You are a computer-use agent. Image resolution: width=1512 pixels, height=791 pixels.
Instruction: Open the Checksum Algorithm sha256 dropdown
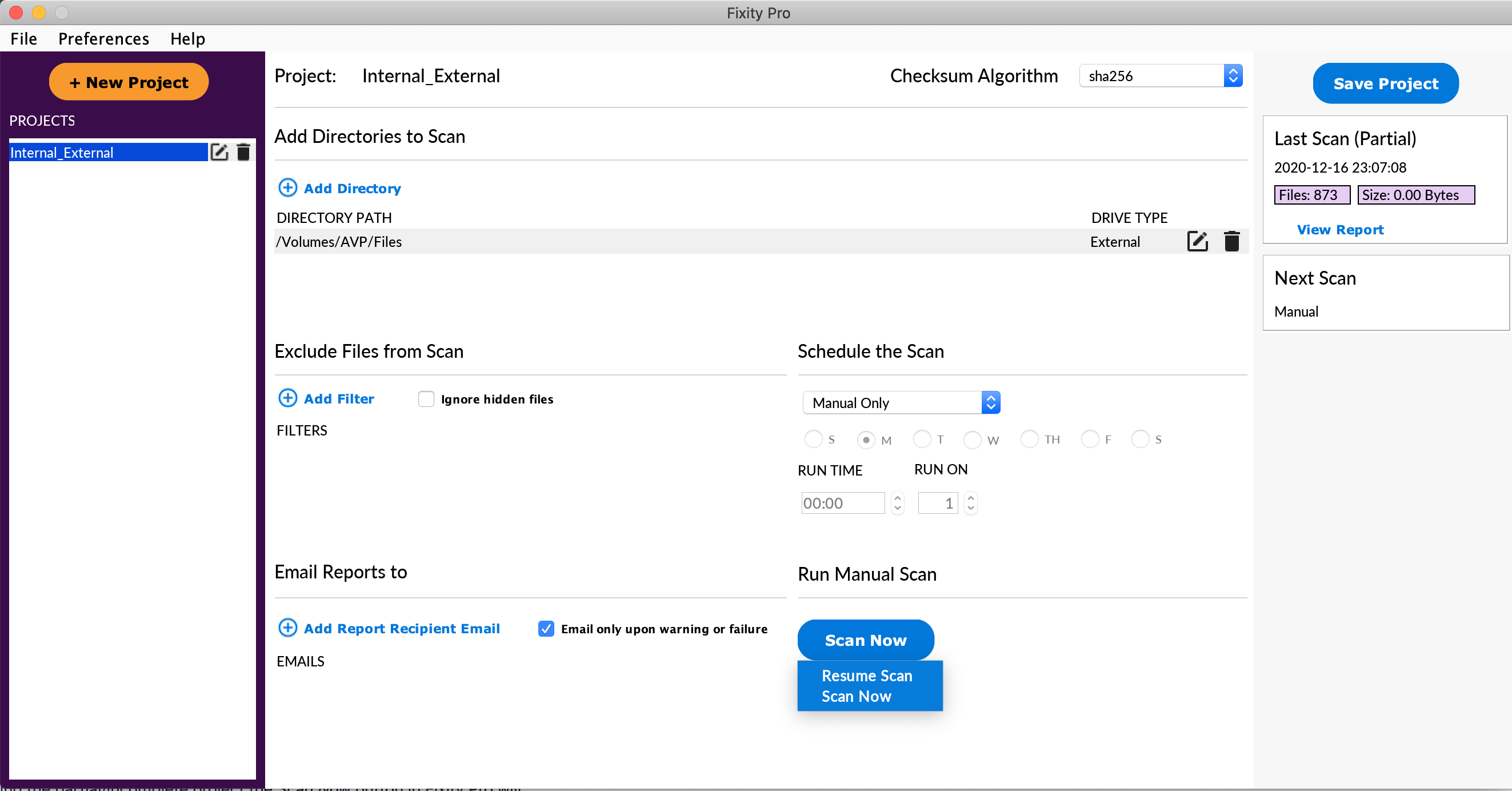(1161, 76)
